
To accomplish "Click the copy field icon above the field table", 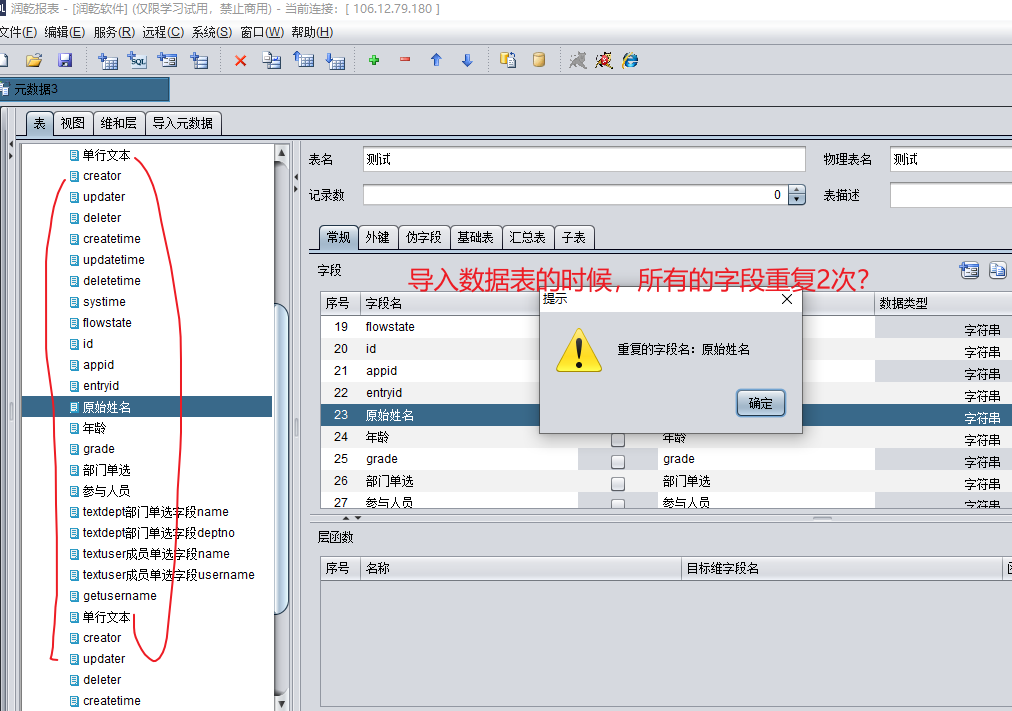I will click(998, 270).
